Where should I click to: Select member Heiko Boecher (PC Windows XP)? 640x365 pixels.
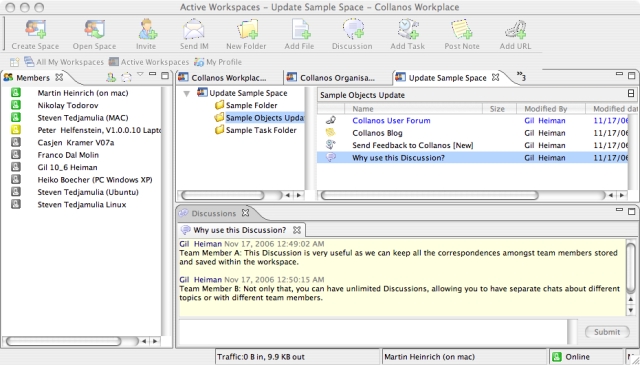pos(95,180)
